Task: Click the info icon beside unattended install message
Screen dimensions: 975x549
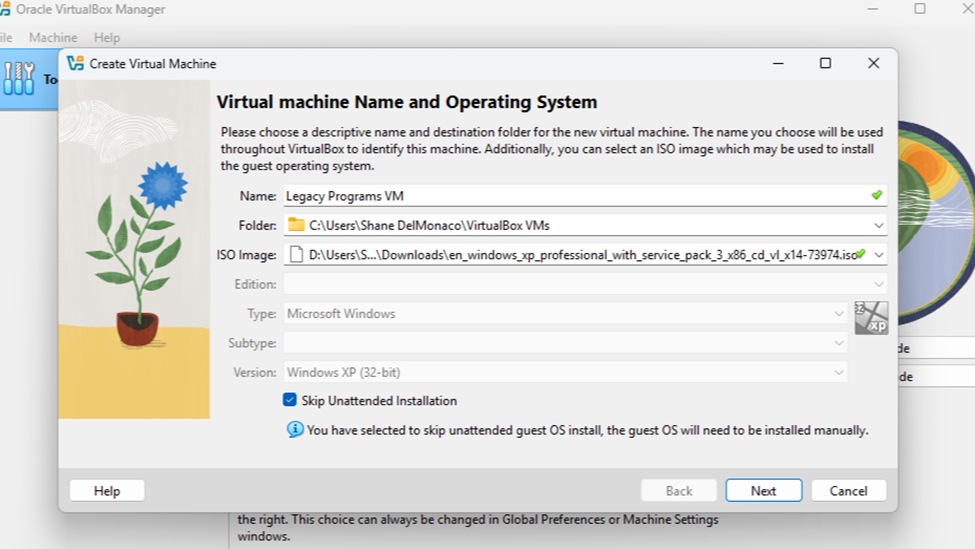Action: (295, 430)
